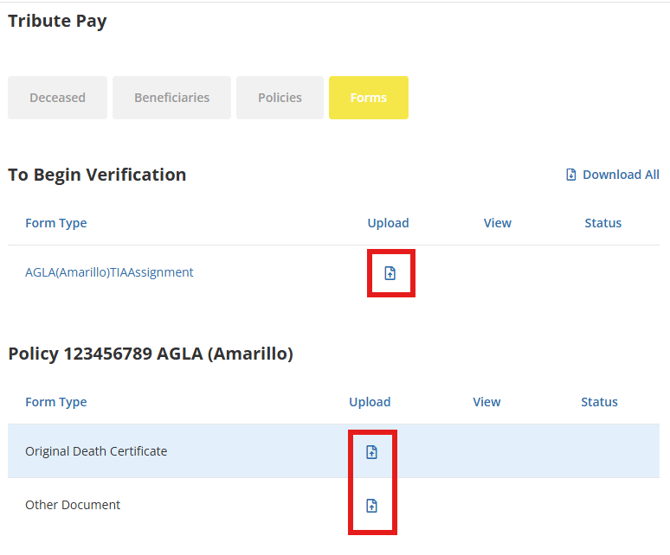
Task: Open the AGLA(Amarillo)TIAAssignment form link
Action: tap(109, 272)
